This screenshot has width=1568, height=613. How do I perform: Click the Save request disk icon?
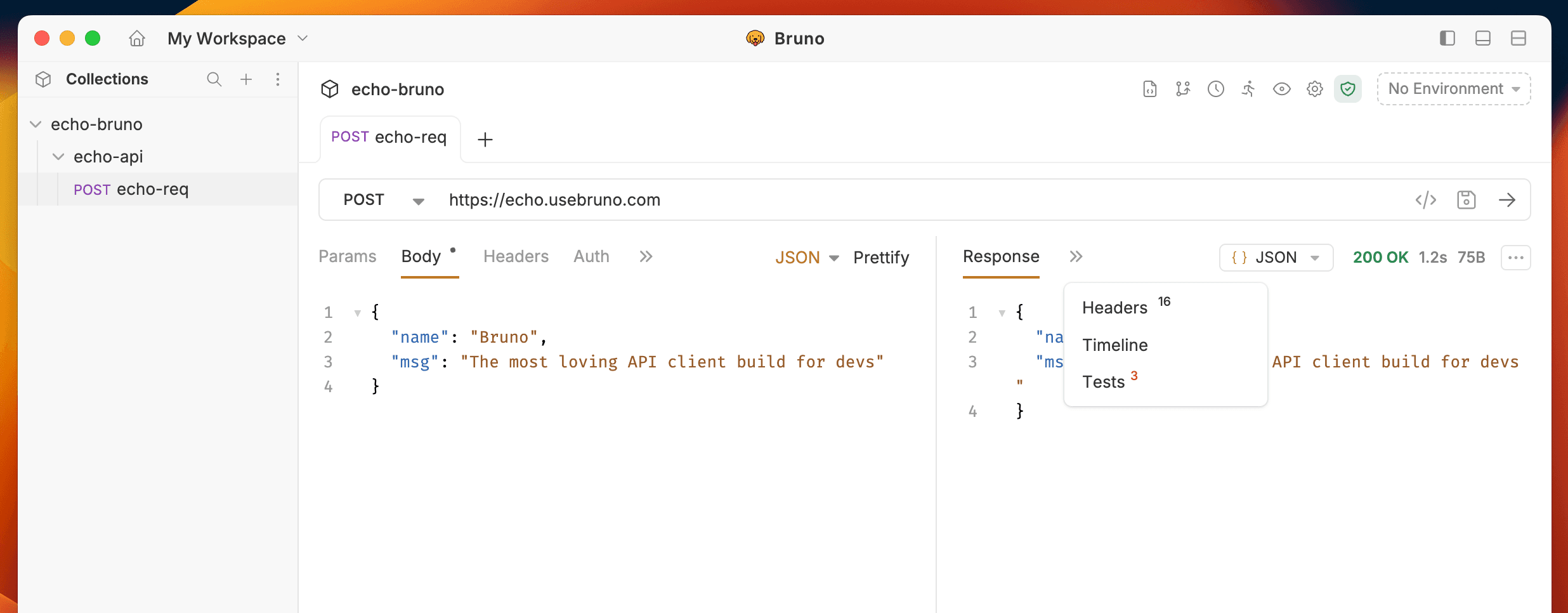[x=1466, y=200]
